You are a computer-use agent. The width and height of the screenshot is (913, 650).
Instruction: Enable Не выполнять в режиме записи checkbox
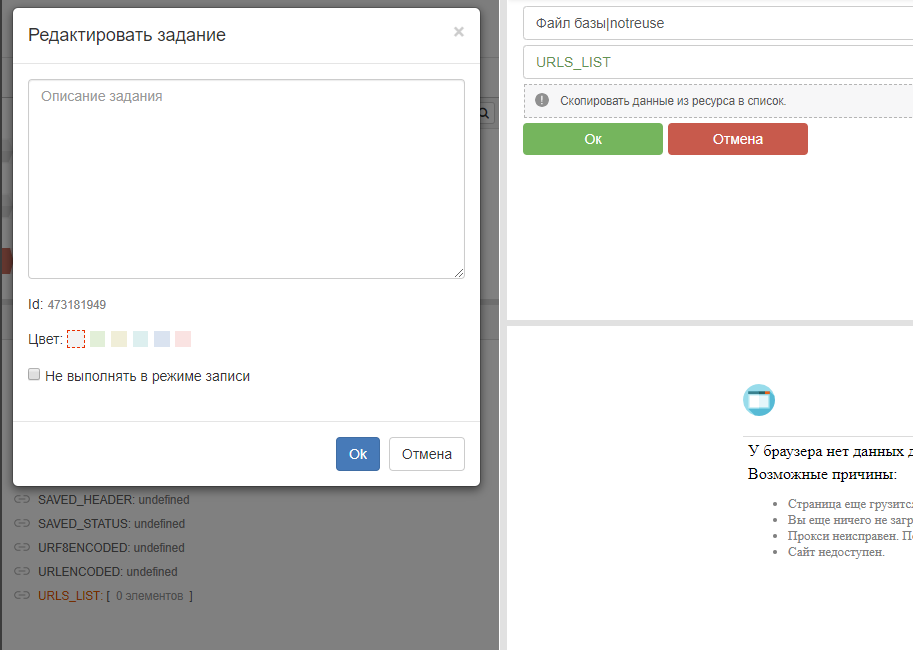[34, 375]
